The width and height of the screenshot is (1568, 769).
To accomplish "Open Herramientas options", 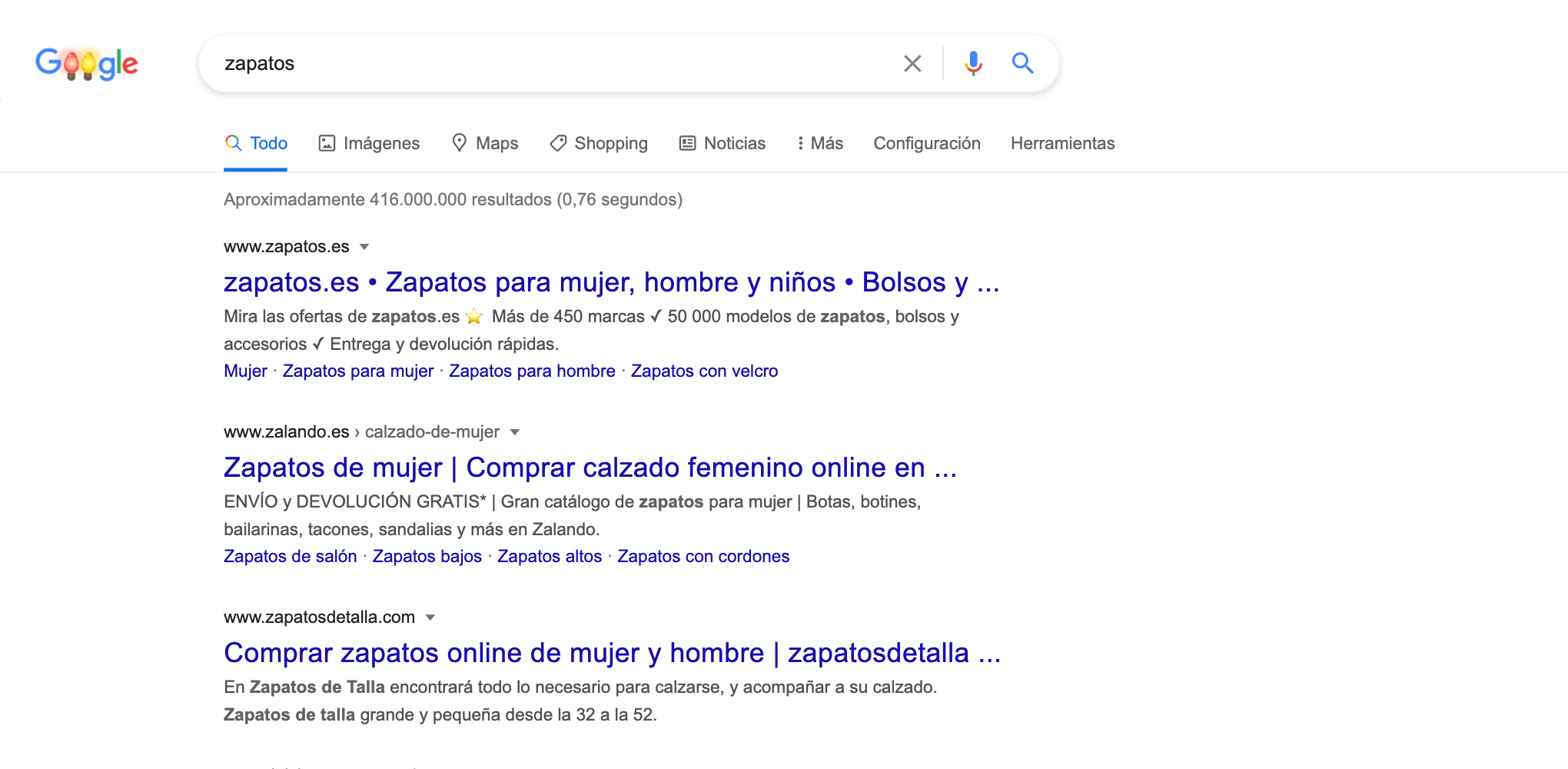I will click(1062, 143).
